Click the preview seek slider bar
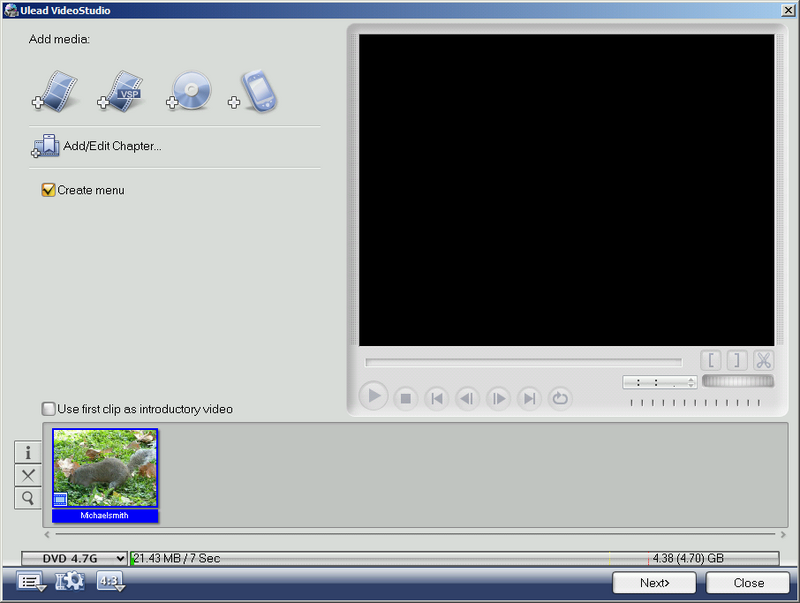This screenshot has height=603, width=800. (523, 362)
